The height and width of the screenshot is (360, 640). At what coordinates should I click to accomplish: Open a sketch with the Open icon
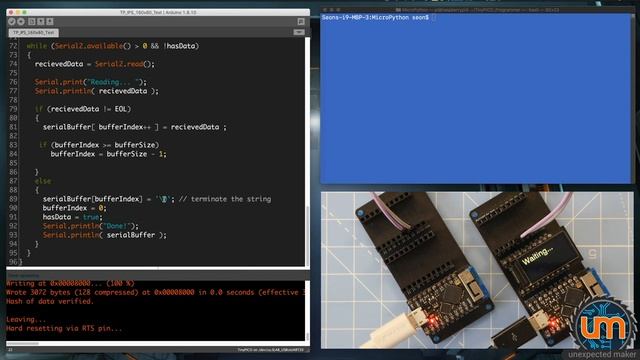click(x=41, y=22)
